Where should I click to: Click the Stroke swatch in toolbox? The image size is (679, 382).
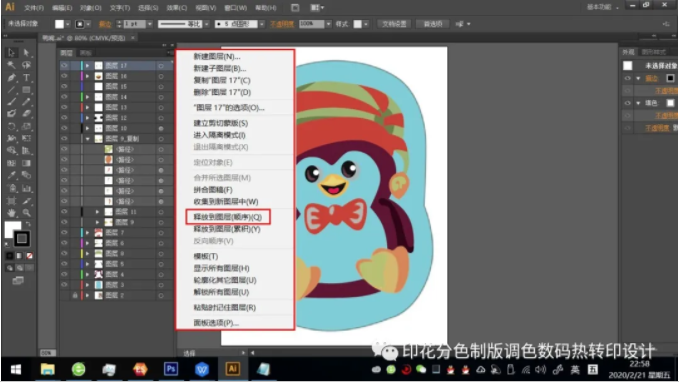22,238
